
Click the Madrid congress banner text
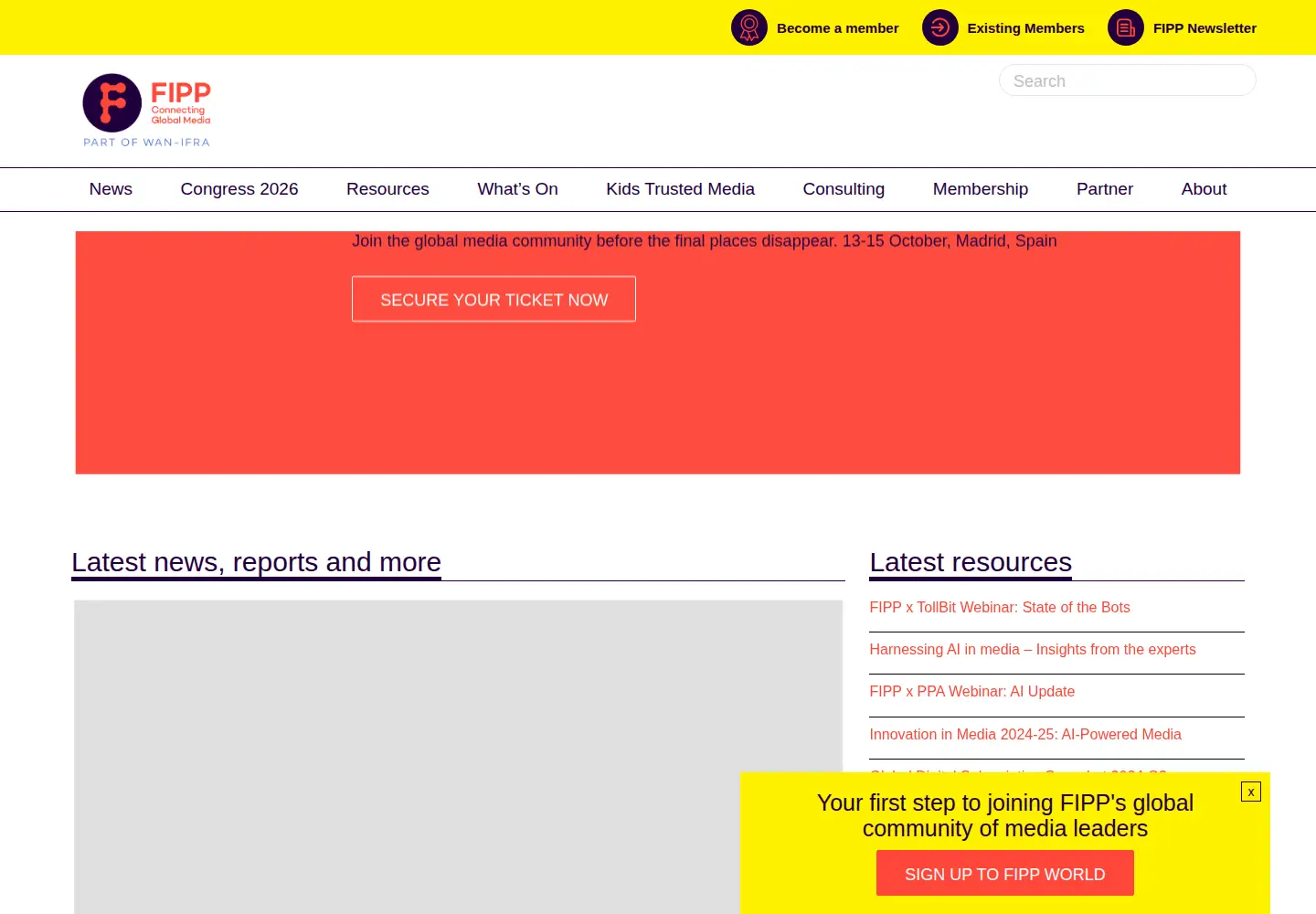[x=705, y=241]
